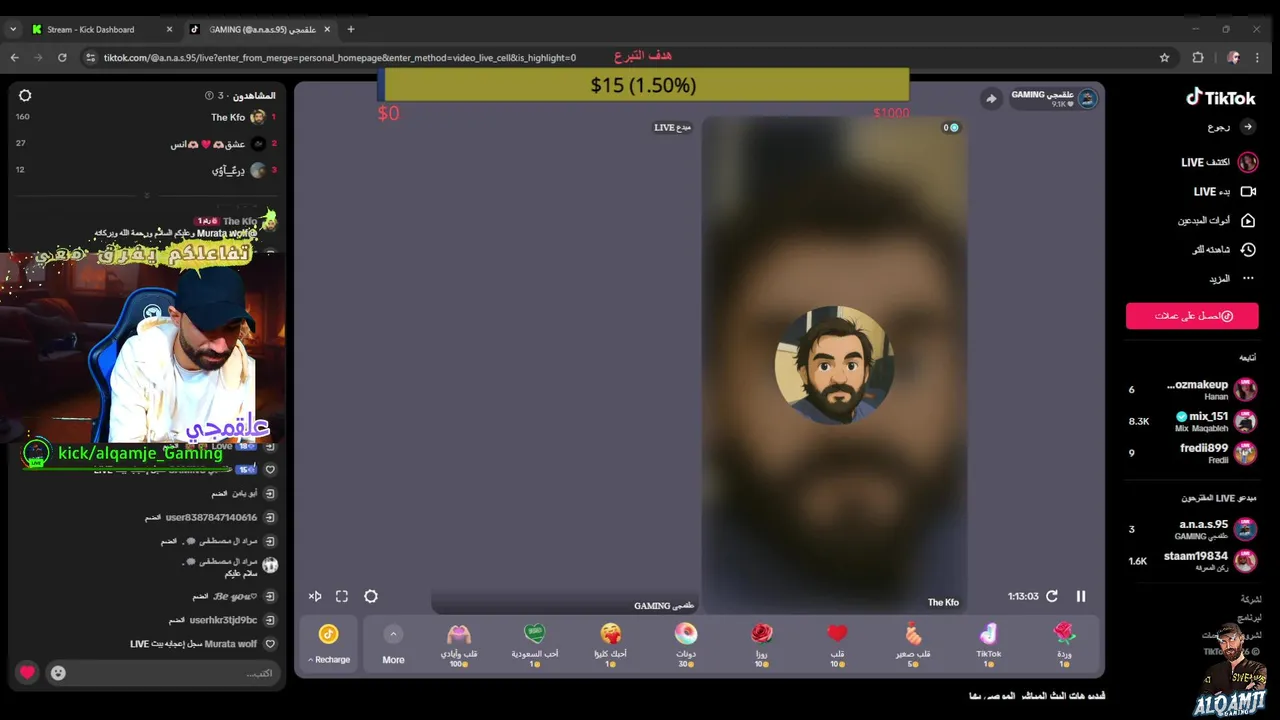Mute the live stream volume
Viewport: 1280px width, 720px height.
pyautogui.click(x=315, y=596)
